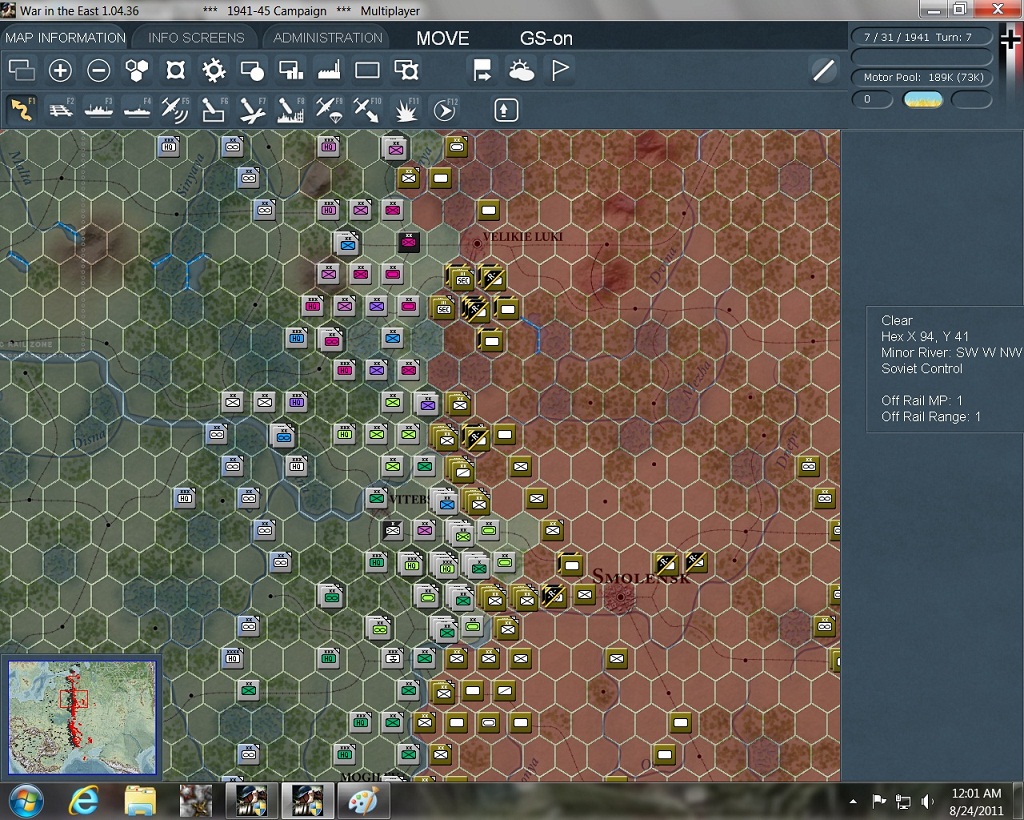Click the VELIKIE LUKI city on map
This screenshot has width=1024, height=820.
[x=477, y=244]
